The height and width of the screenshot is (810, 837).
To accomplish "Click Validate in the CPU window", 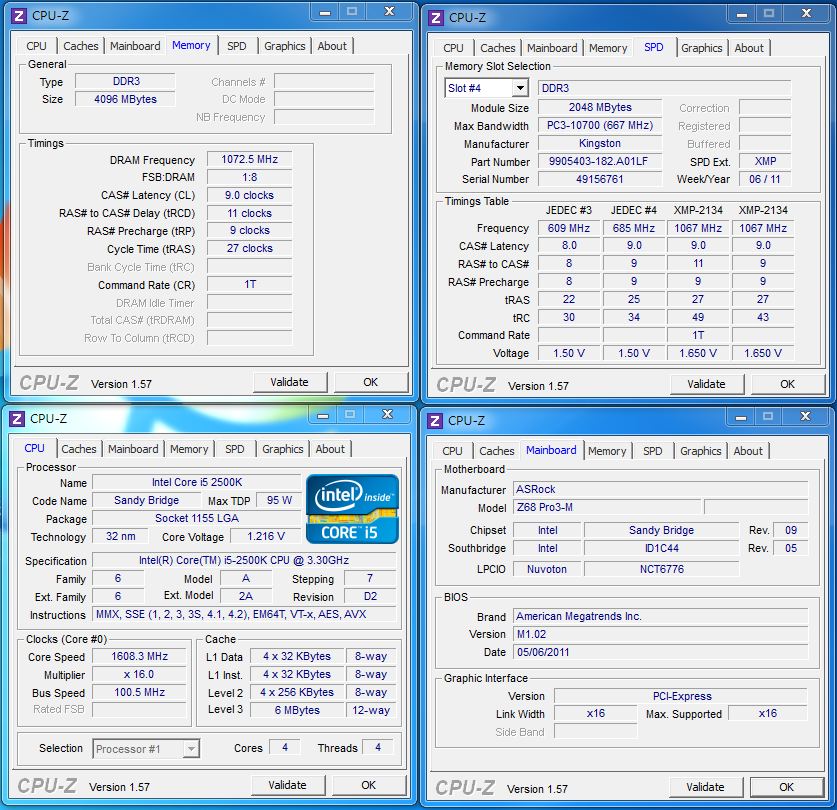I will 287,785.
